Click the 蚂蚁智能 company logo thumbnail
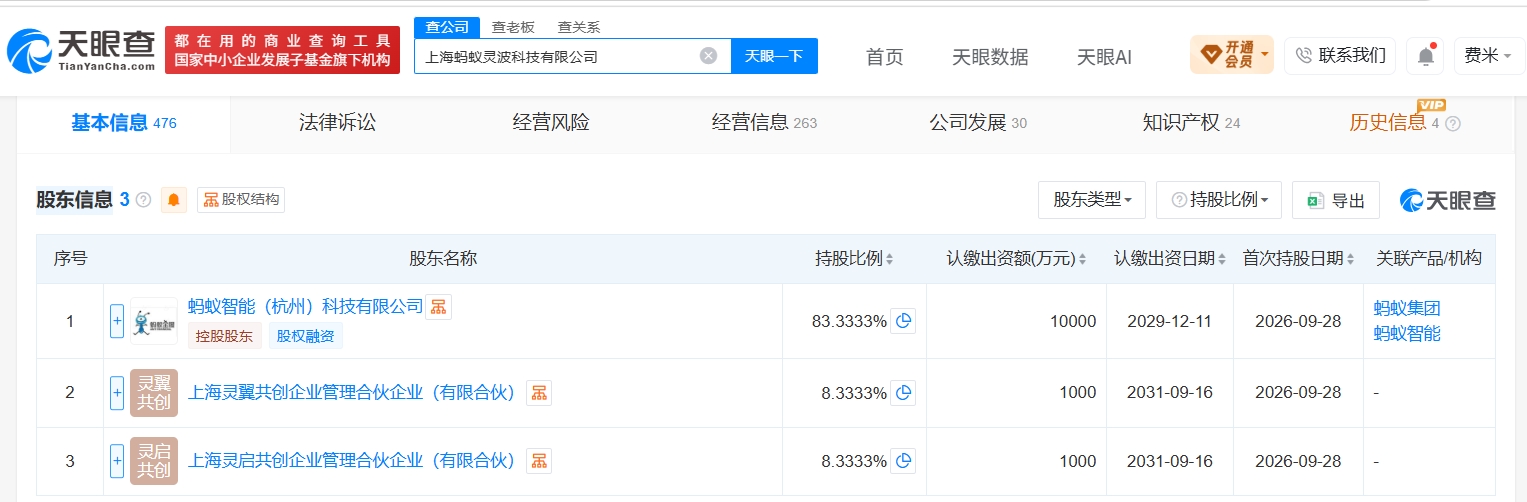The width and height of the screenshot is (1527, 502). point(154,321)
